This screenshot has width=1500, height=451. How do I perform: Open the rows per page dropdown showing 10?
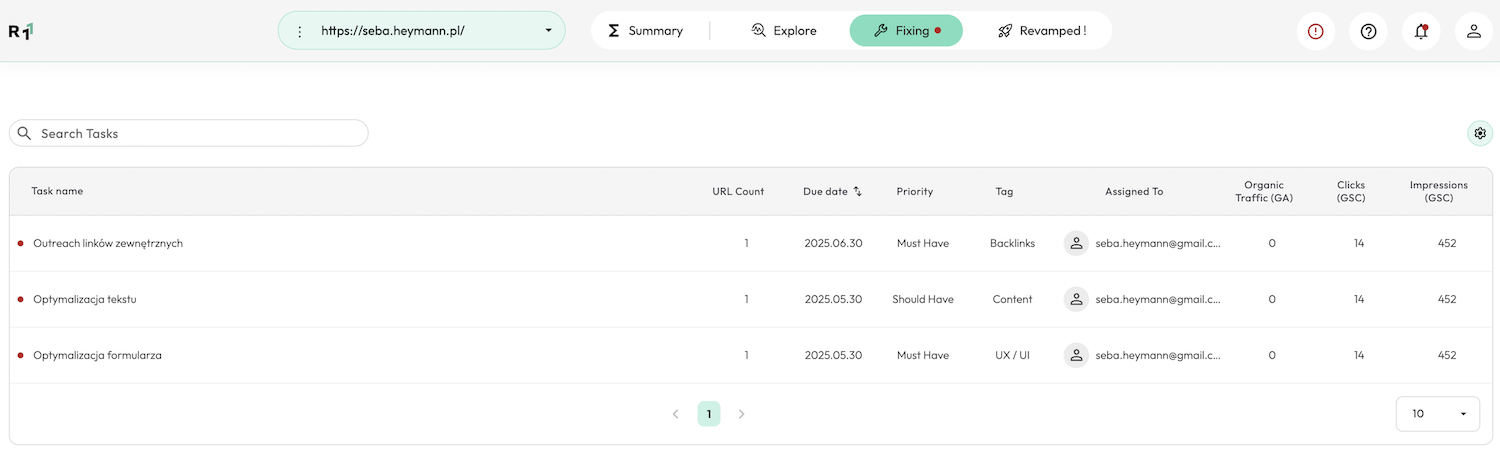click(x=1437, y=413)
